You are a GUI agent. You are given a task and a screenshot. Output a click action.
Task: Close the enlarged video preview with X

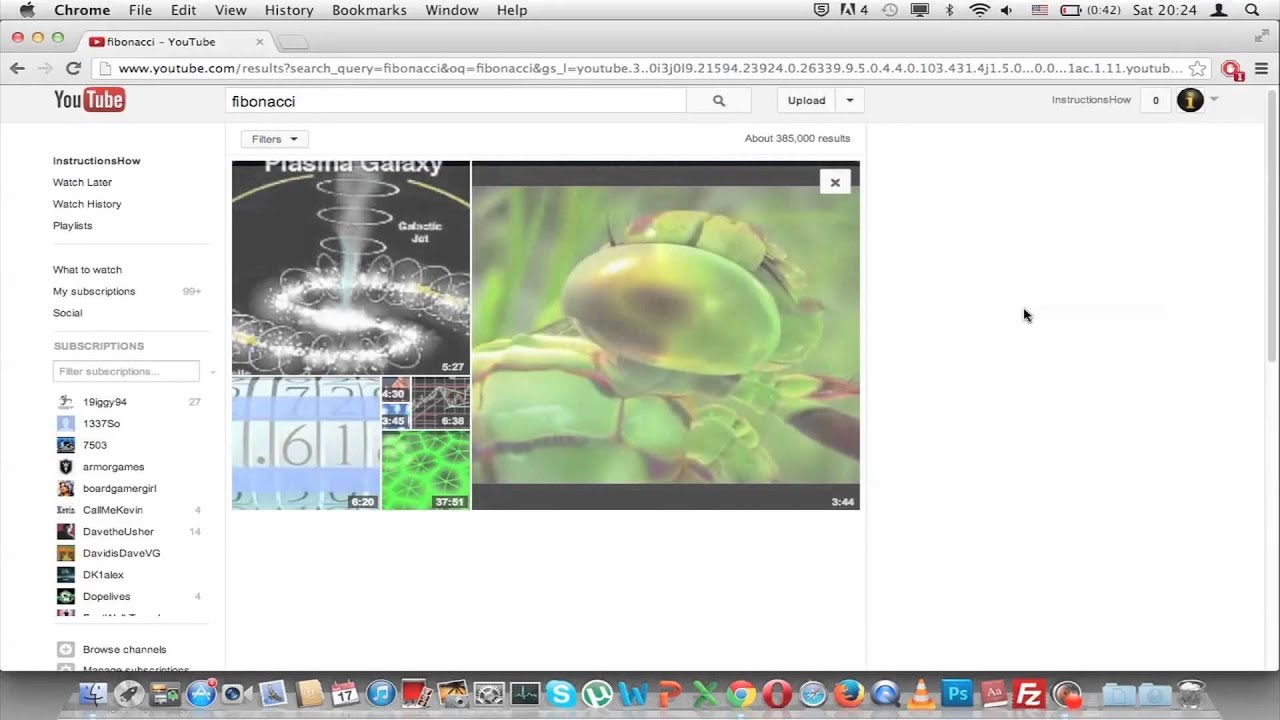point(835,182)
